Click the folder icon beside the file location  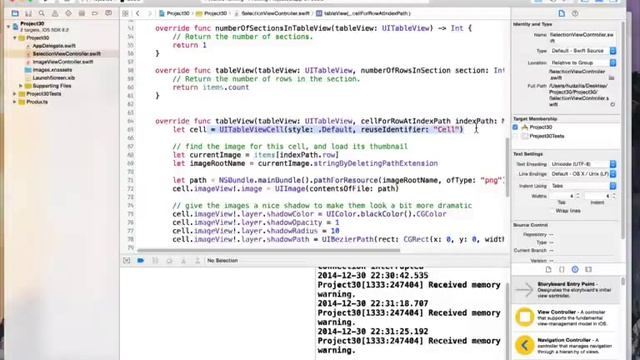coord(611,78)
